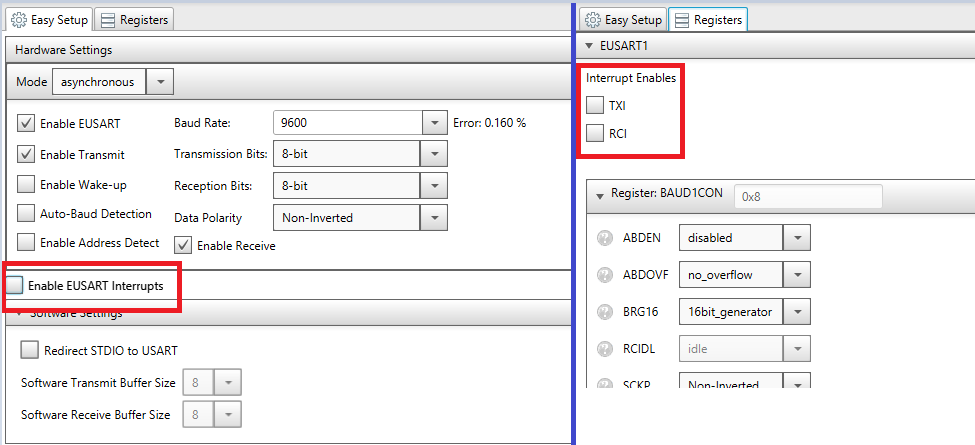The image size is (975, 445).
Task: Check the Enable EUSART Interrupts checkbox
Action: pyautogui.click(x=14, y=286)
